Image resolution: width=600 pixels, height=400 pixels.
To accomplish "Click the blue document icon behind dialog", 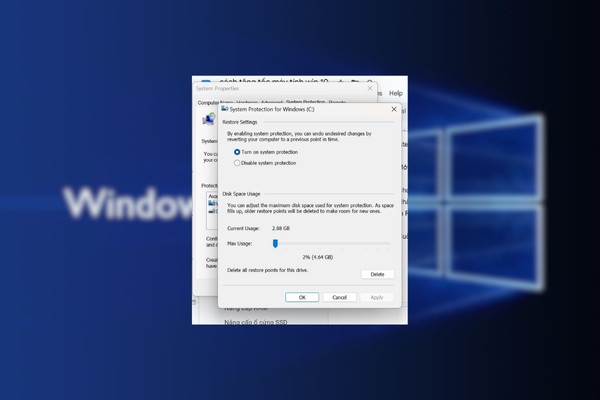I will pyautogui.click(x=206, y=81).
